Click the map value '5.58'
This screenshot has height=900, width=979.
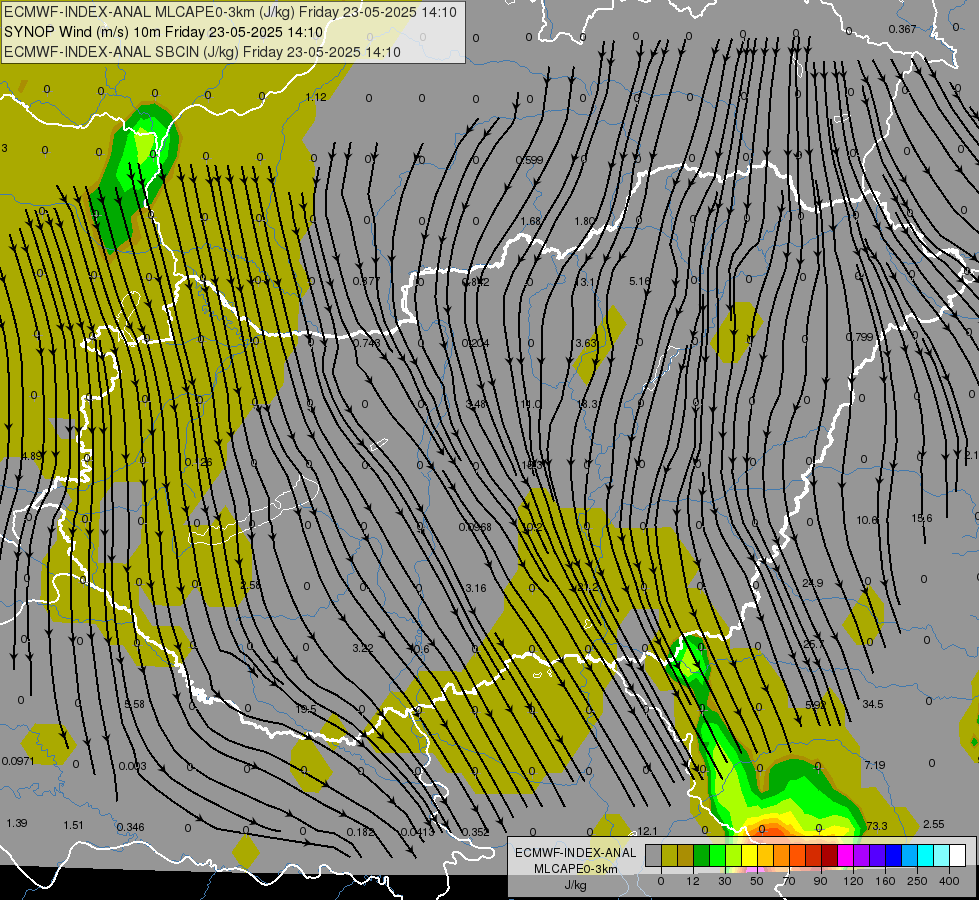[134, 705]
